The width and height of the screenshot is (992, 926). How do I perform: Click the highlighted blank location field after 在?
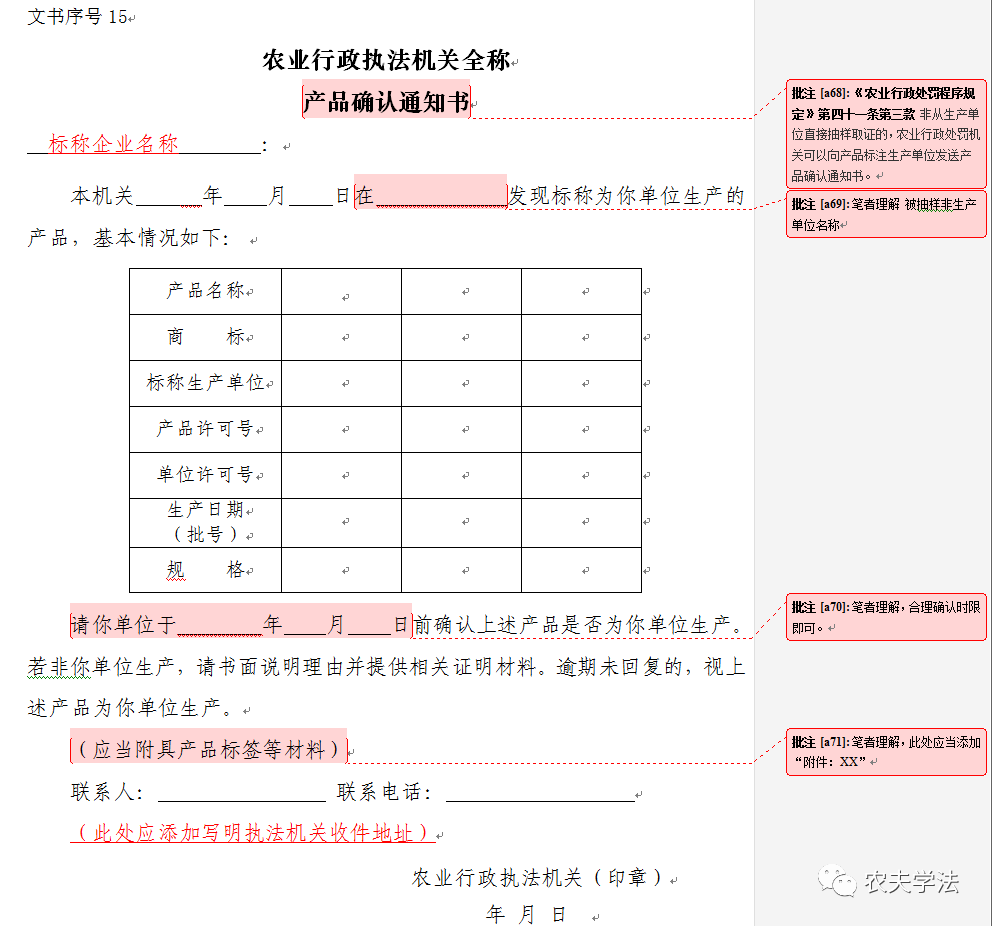click(x=441, y=195)
